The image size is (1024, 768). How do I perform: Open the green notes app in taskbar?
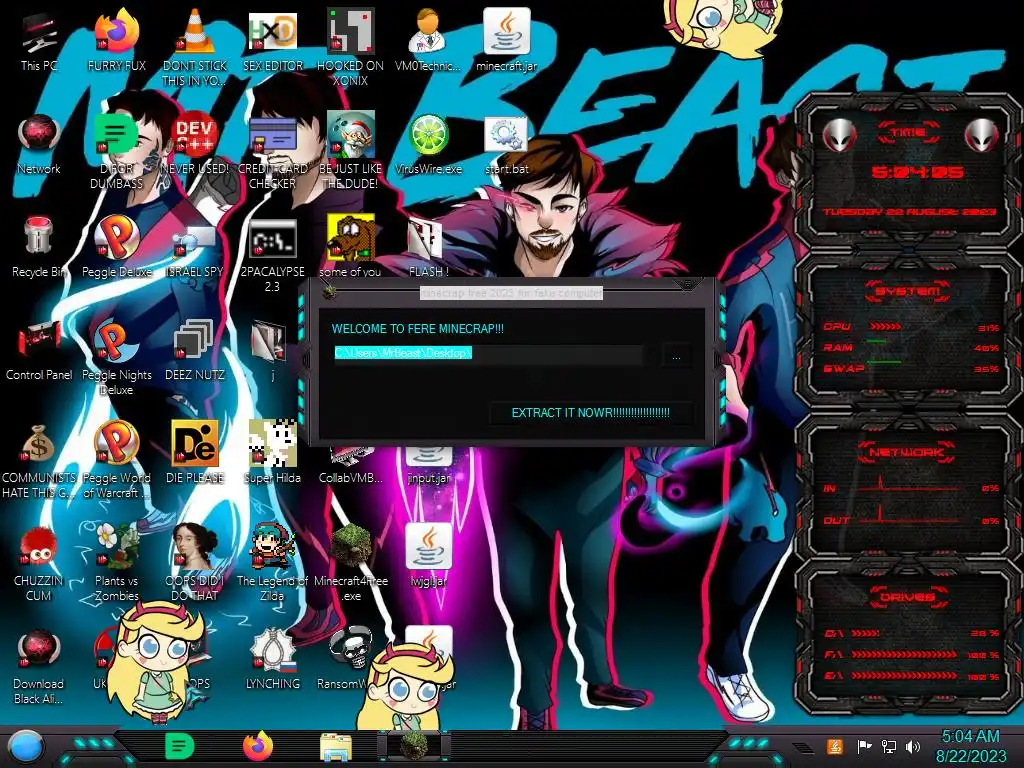(x=179, y=746)
